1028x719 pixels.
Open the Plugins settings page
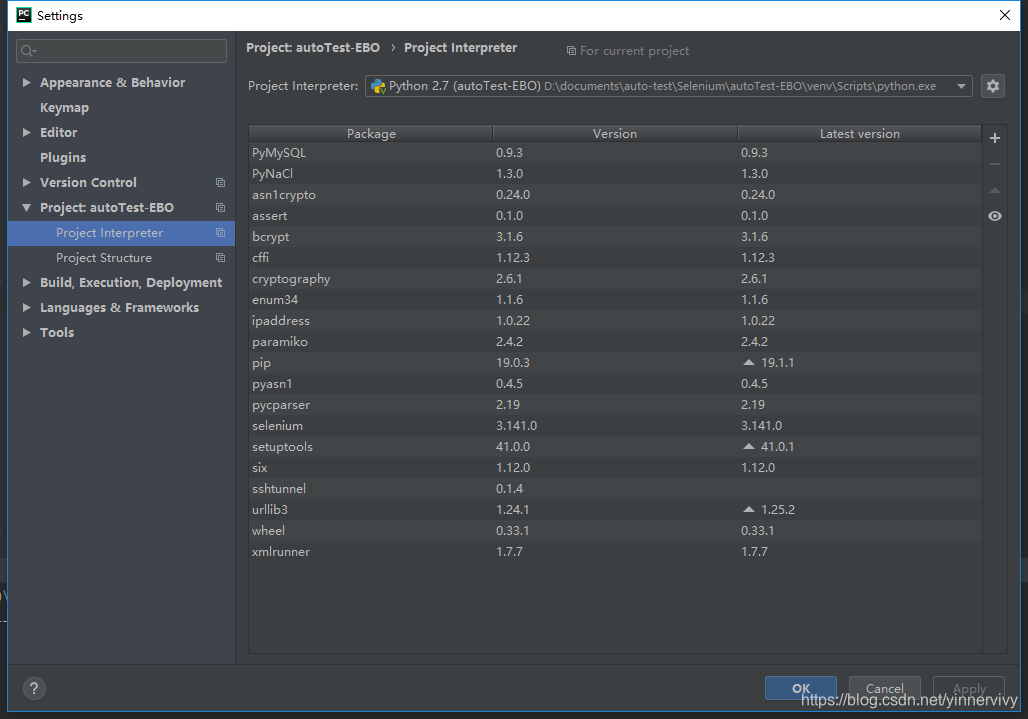(63, 157)
